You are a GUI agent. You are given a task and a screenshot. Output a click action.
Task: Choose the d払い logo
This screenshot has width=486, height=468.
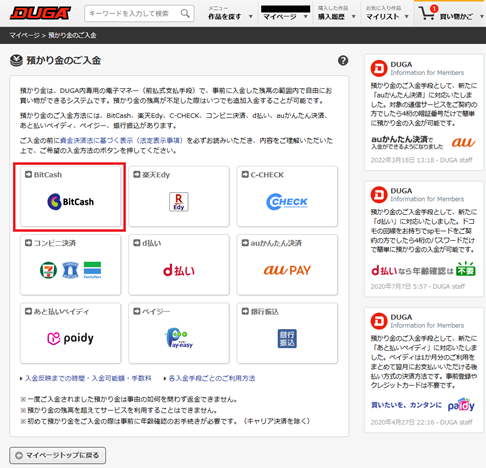coord(179,270)
